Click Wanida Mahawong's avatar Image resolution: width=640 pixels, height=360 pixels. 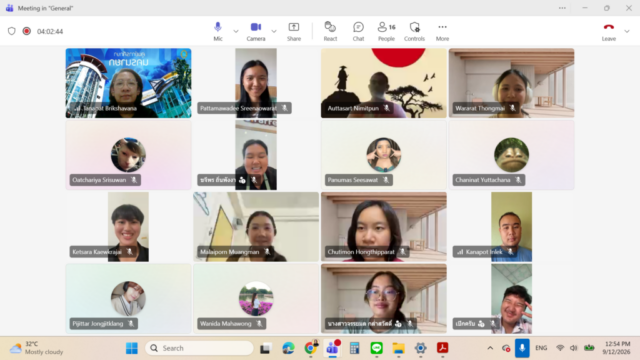[256, 298]
